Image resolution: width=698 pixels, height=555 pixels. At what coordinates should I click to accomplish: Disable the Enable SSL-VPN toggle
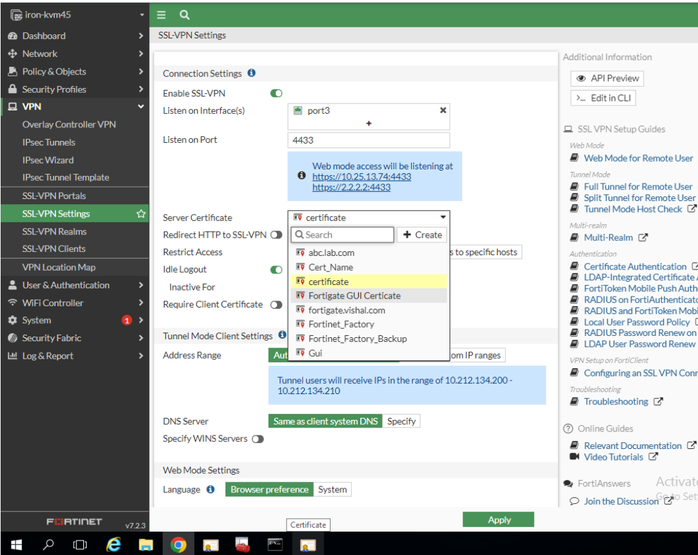pyautogui.click(x=276, y=93)
